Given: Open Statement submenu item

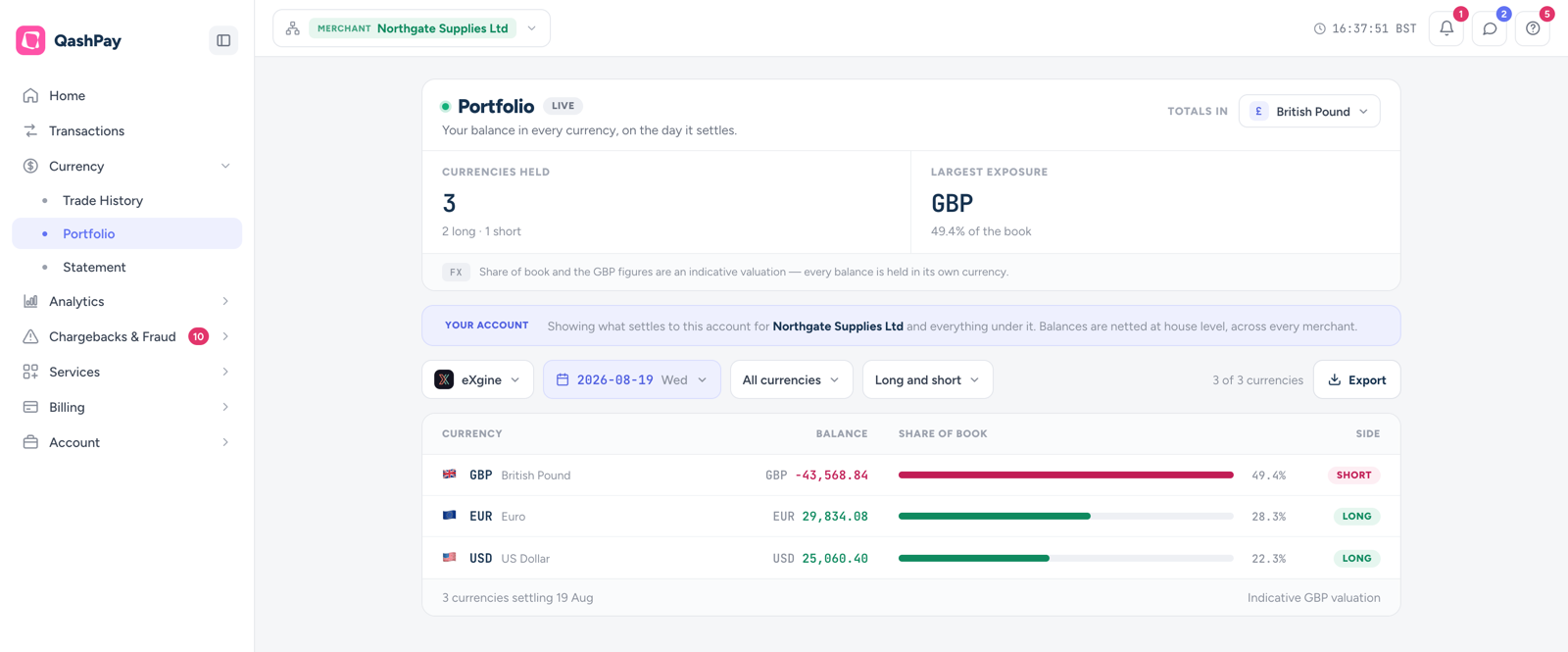Looking at the screenshot, I should click(x=126, y=267).
